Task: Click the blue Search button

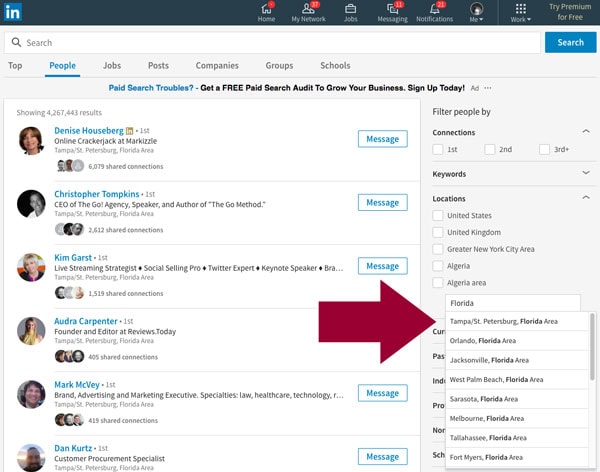Action: 570,42
